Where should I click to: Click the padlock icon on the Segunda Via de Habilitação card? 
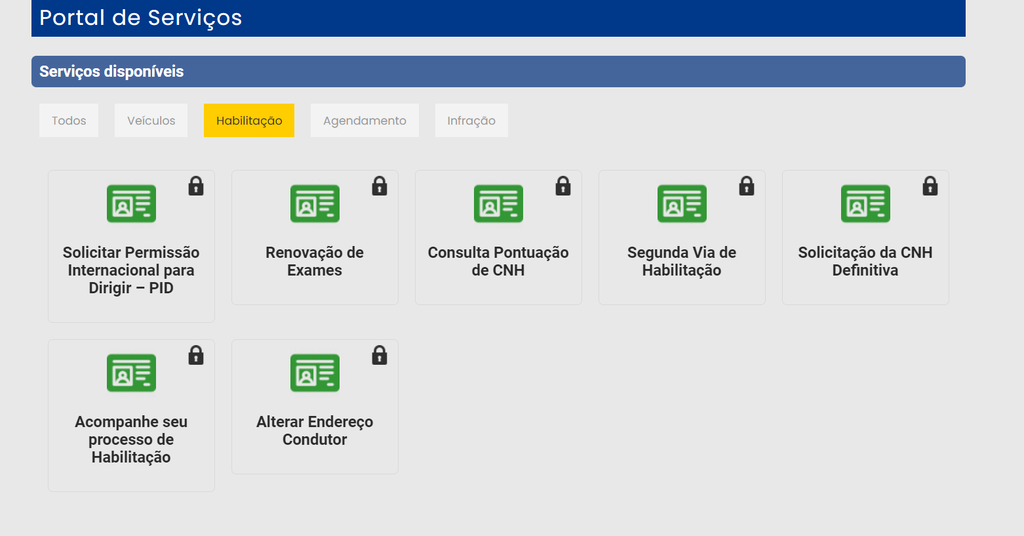pos(746,186)
